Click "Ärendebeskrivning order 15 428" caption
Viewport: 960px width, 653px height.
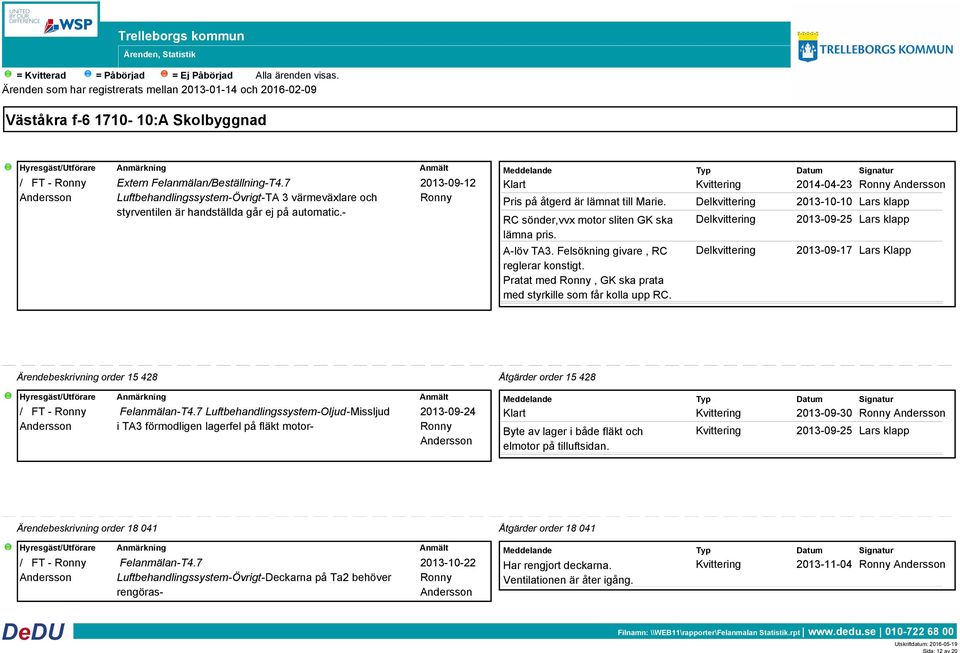pos(87,377)
